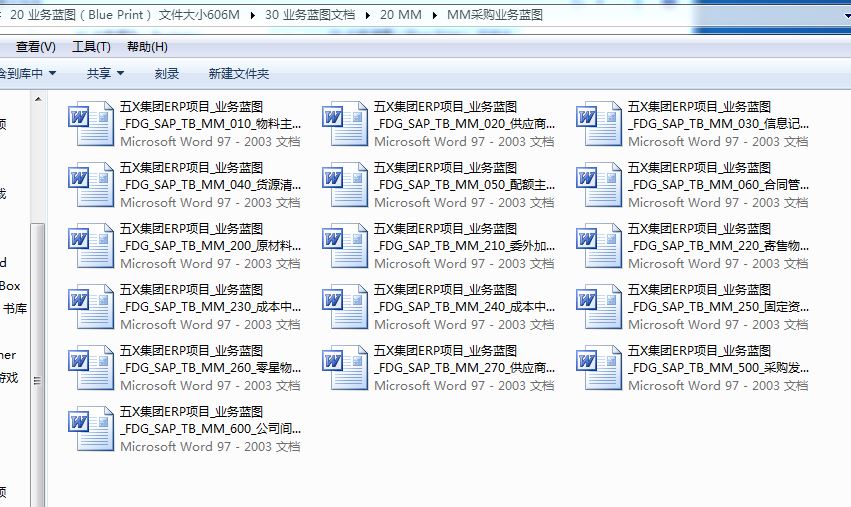The image size is (851, 507).
Task: Open address bar history dropdown arrow
Action: click(x=847, y=16)
